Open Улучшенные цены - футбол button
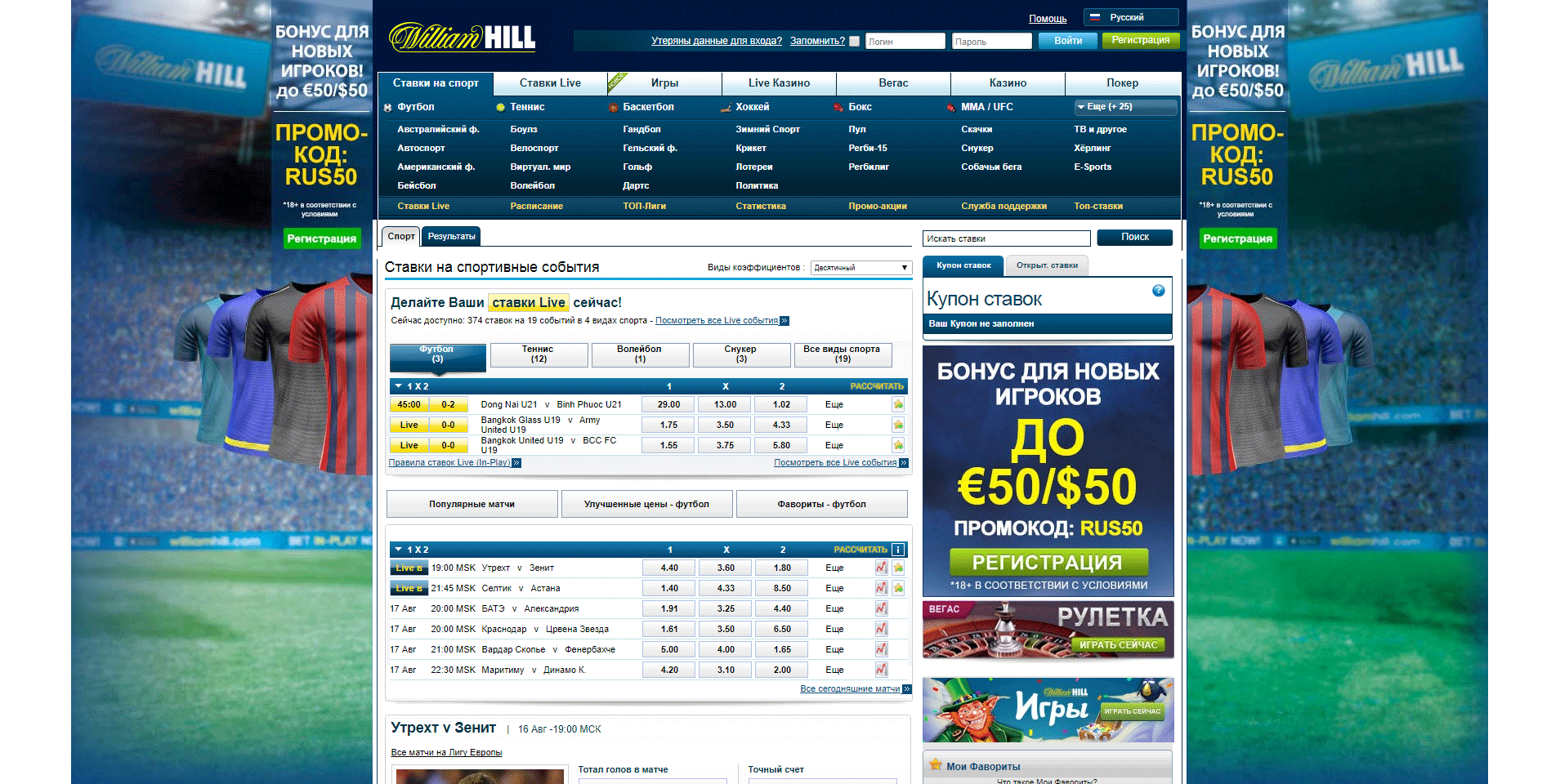 [x=646, y=504]
